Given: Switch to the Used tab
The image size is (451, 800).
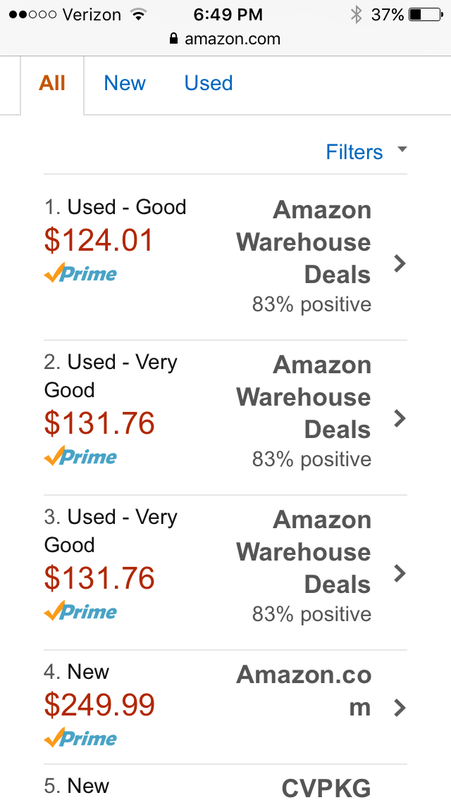Looking at the screenshot, I should pos(209,83).
